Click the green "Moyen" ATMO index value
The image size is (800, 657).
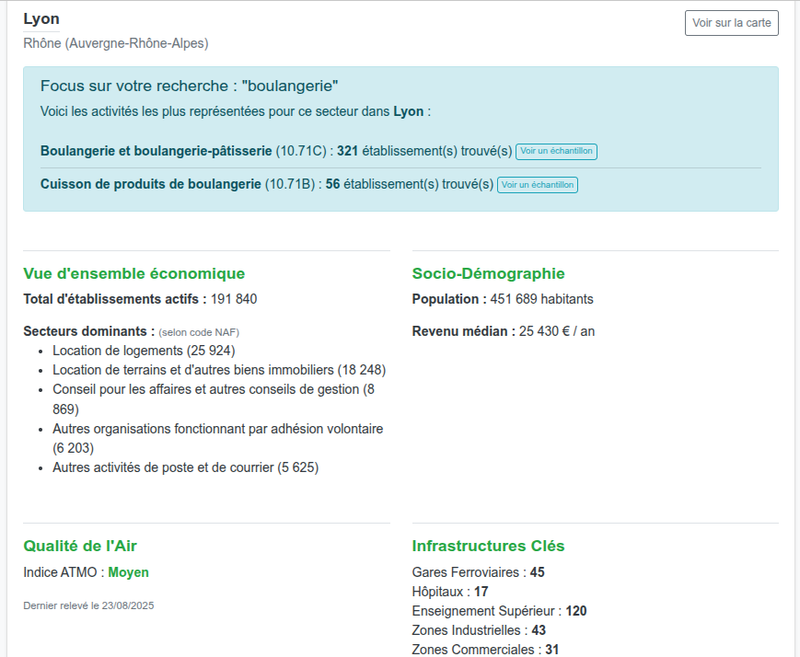point(128,573)
